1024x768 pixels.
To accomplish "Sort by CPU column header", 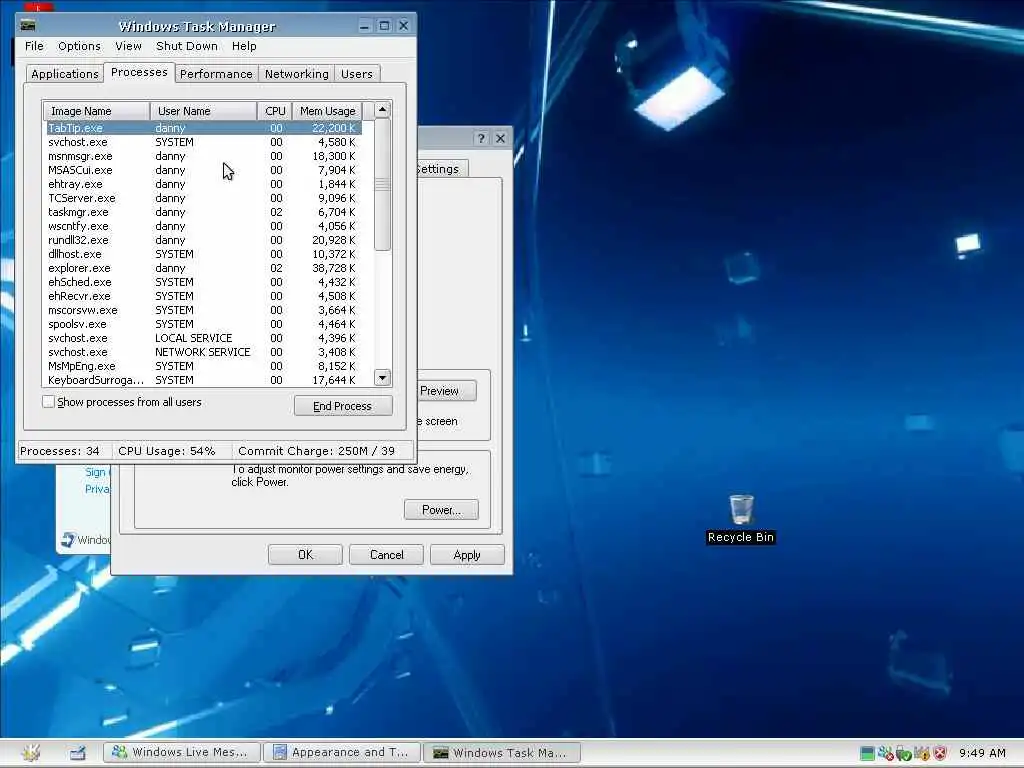I will coord(275,111).
